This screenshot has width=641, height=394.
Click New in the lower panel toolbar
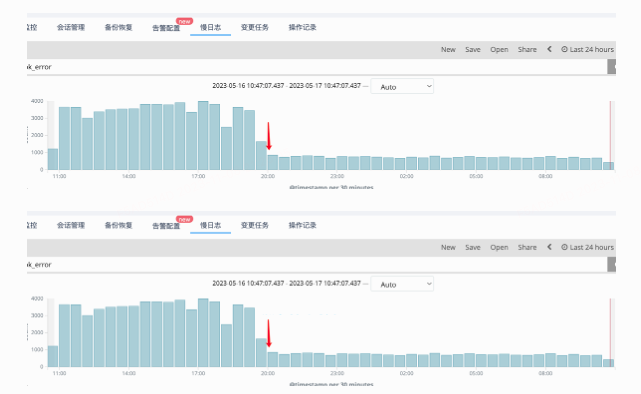pyautogui.click(x=448, y=247)
